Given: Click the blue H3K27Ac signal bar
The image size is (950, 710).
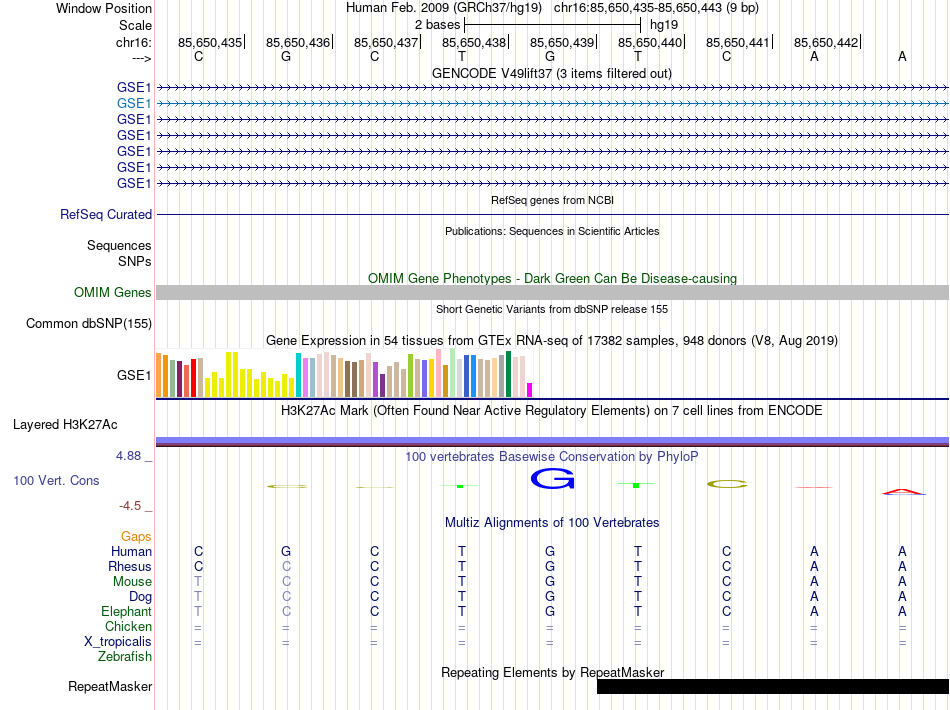Looking at the screenshot, I should coord(552,440).
